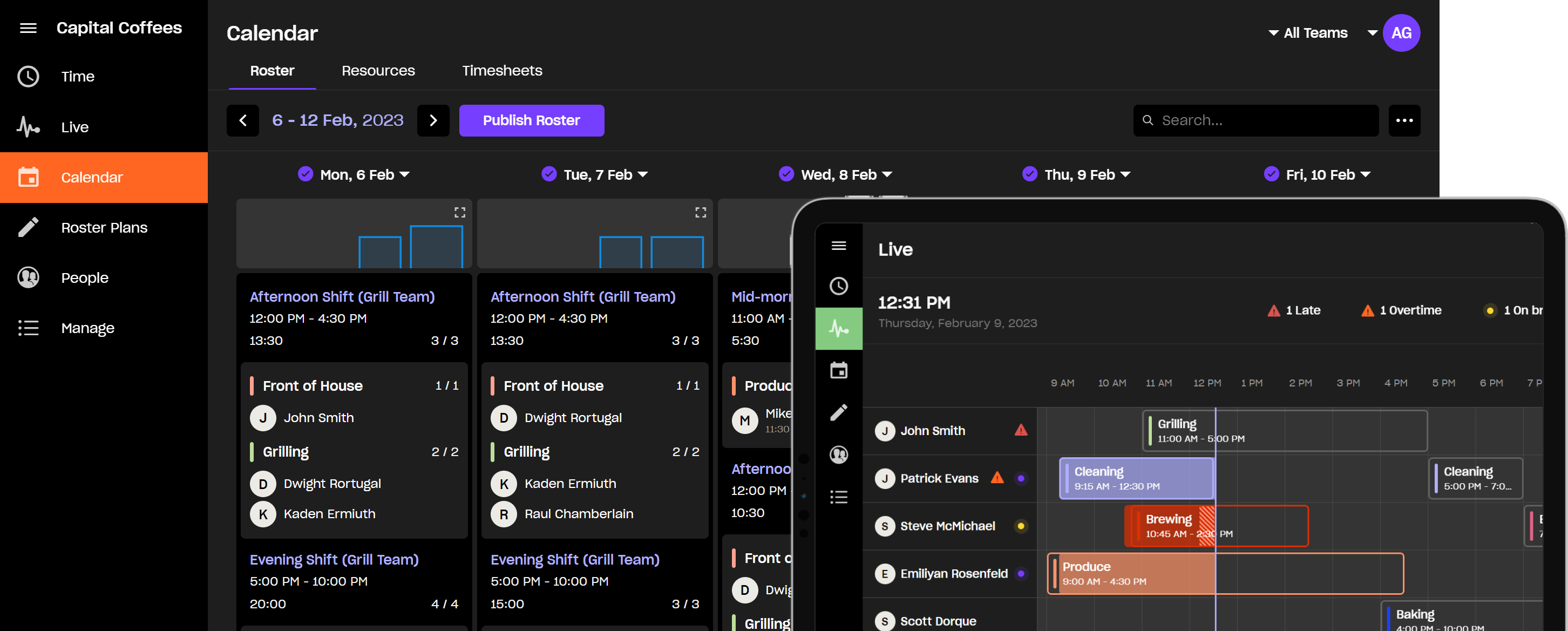Toggle the Mon, 6 Feb checkmark

[305, 175]
